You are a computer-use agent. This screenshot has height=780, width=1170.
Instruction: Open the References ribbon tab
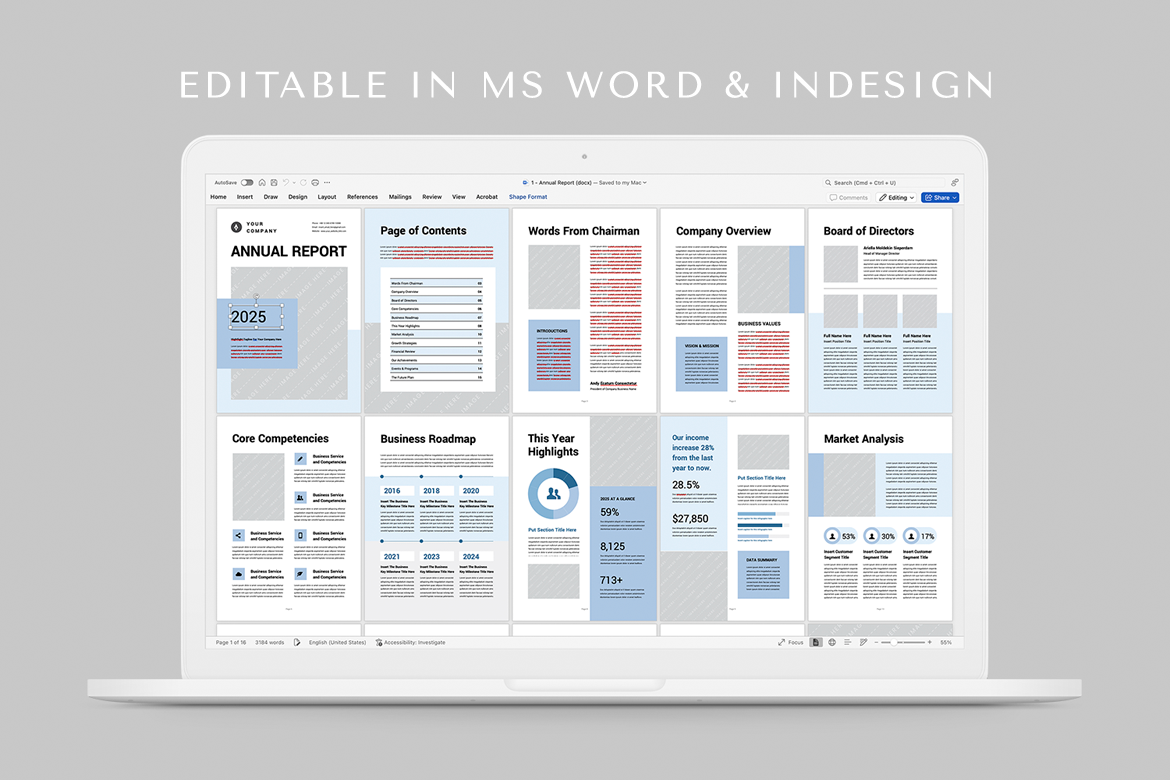click(362, 197)
